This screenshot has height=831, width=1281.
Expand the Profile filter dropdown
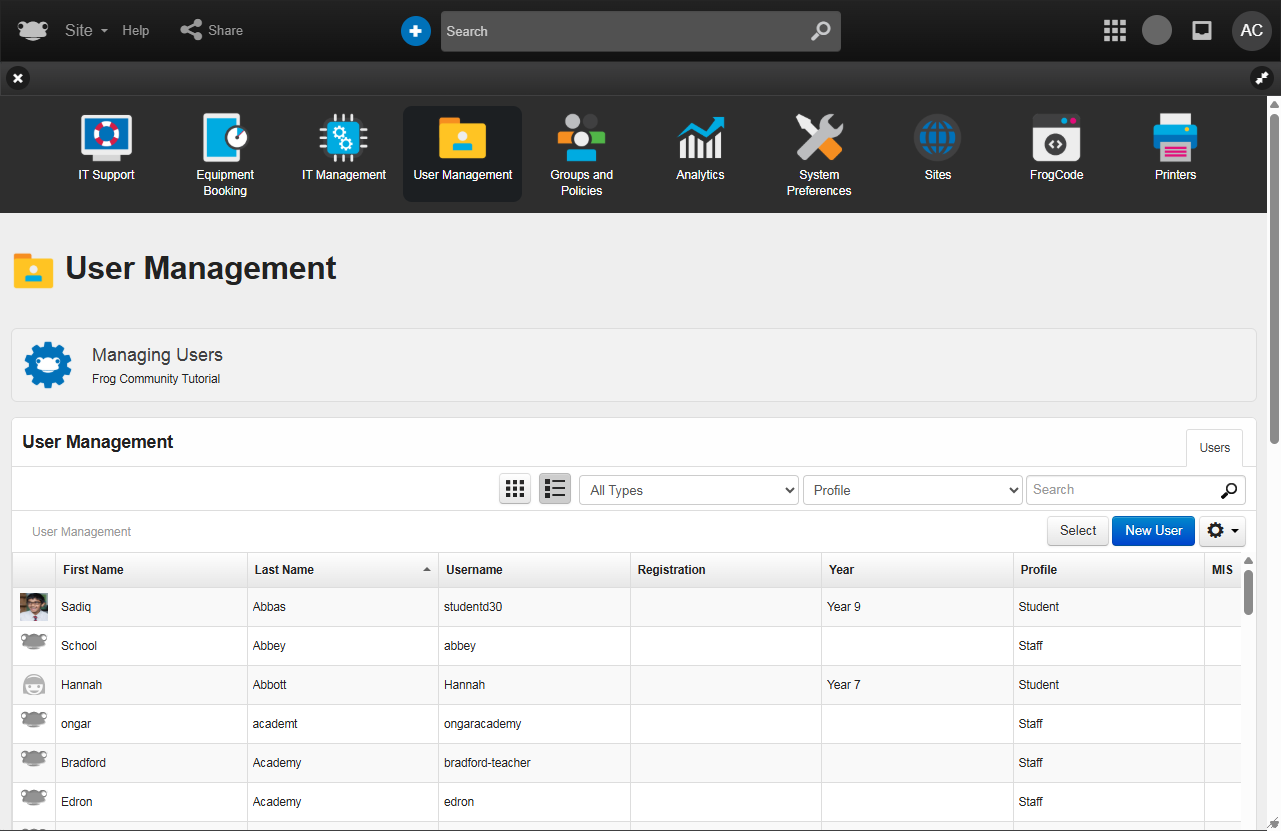(912, 490)
